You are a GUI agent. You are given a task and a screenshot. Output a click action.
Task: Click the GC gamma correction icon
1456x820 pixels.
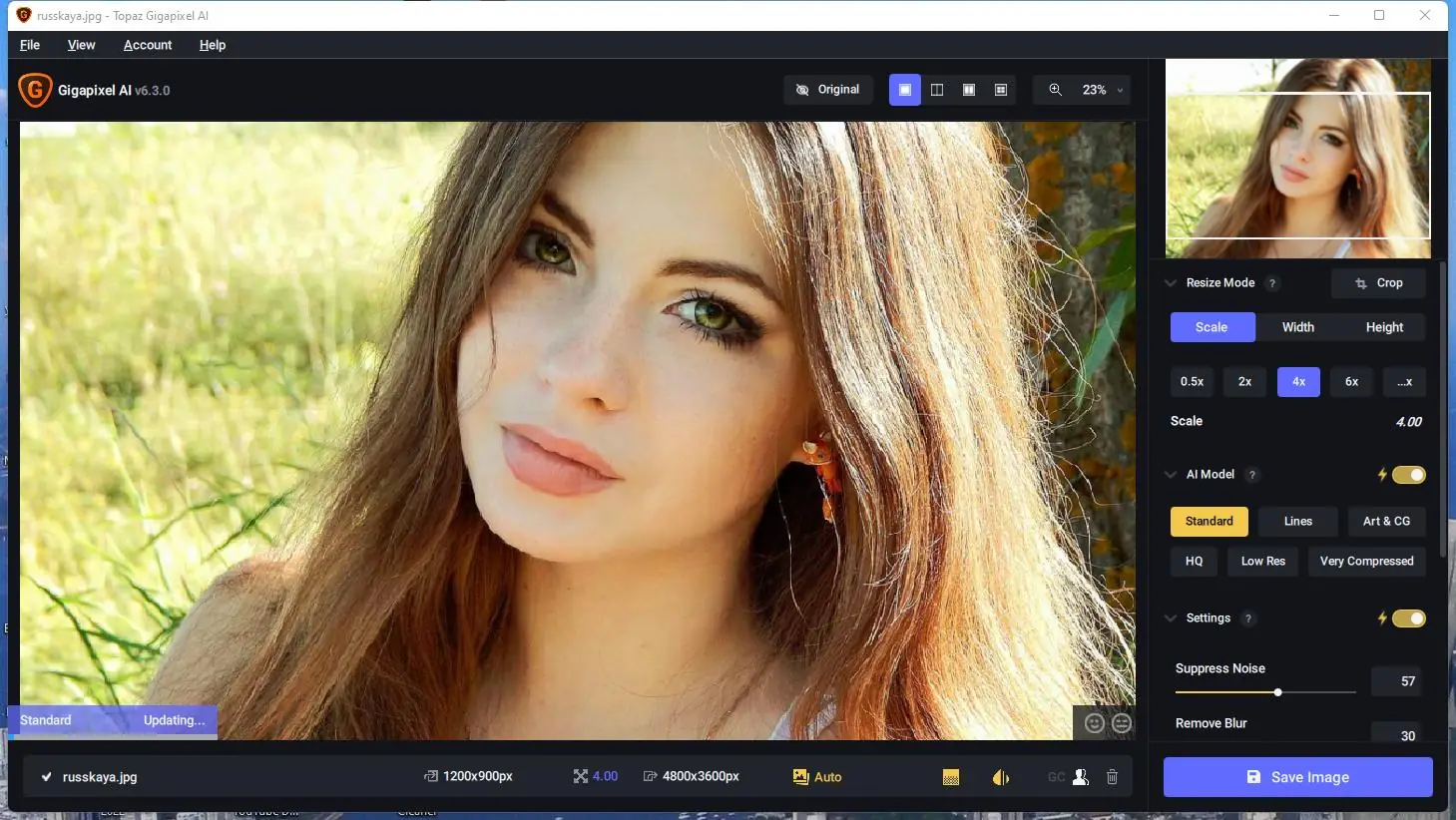1056,777
